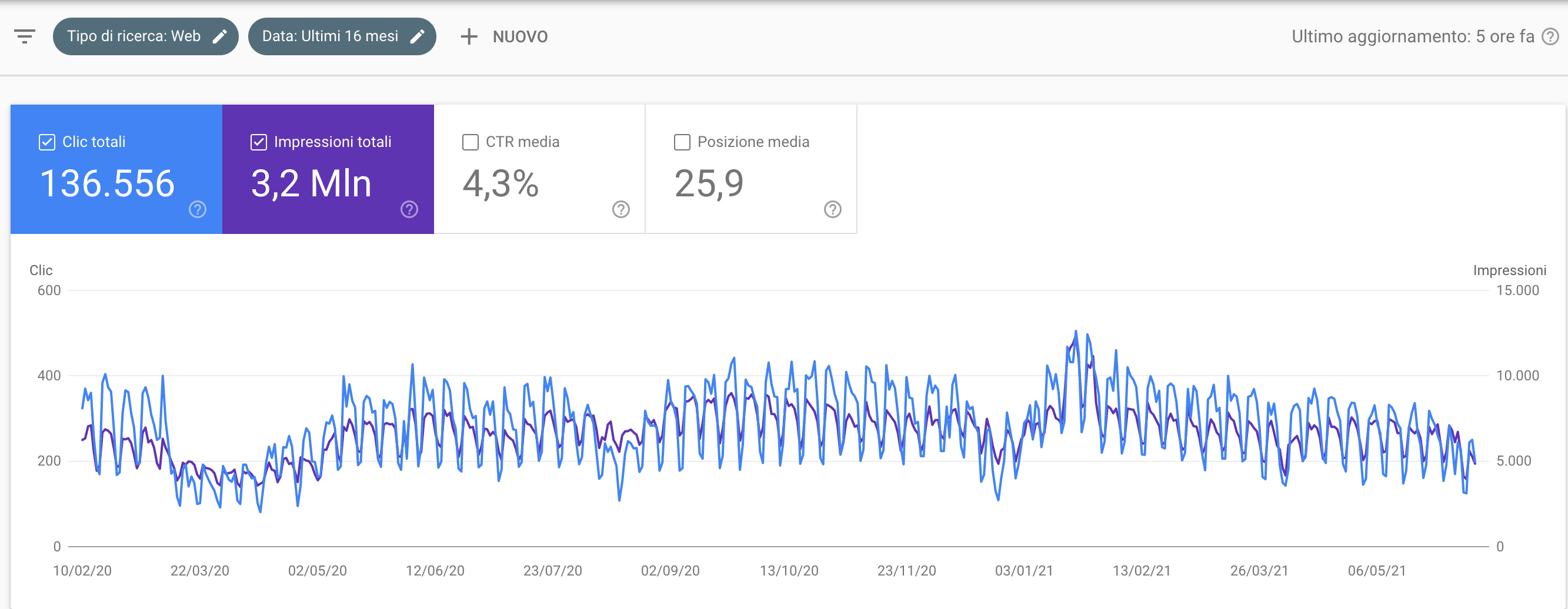Click the 13/10/20 date on the chart axis

click(x=789, y=571)
